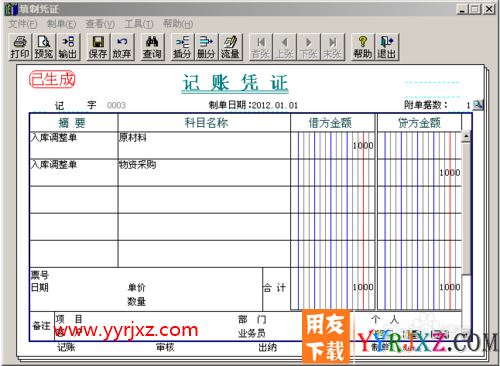Click first row 入库调整单 summary cell
The width and height of the screenshot is (500, 366).
click(x=74, y=145)
